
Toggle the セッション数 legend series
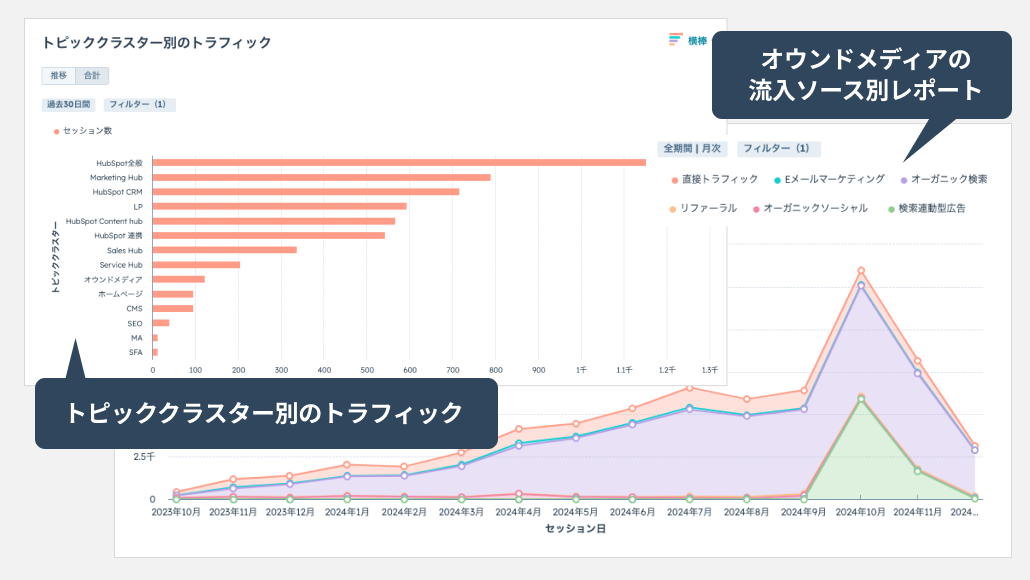click(83, 131)
